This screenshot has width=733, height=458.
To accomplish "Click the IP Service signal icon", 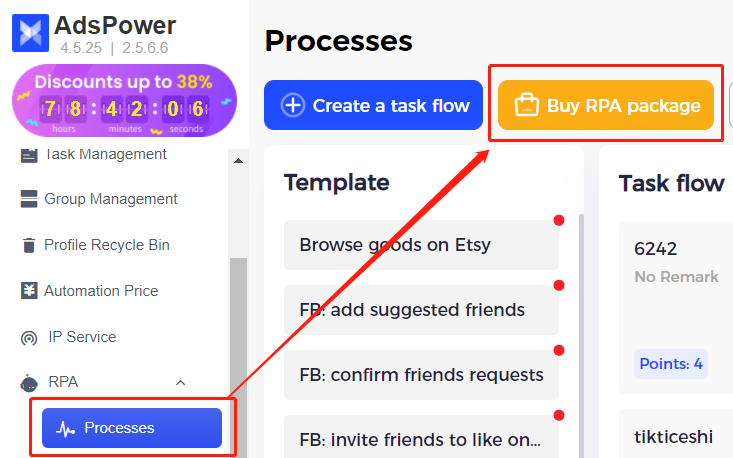I will pos(28,337).
